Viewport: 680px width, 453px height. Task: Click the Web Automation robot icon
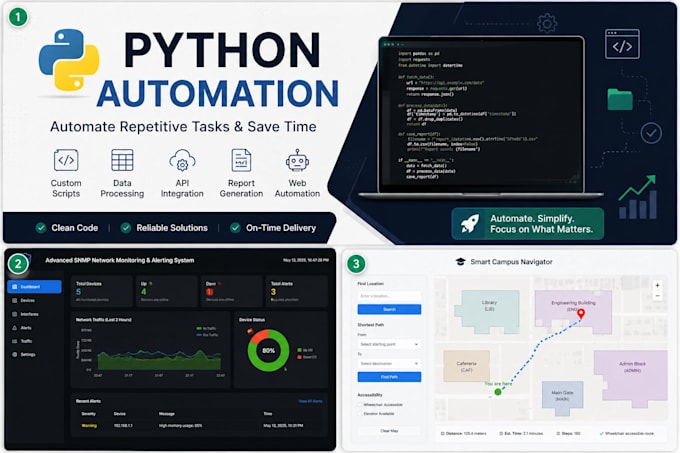(x=298, y=160)
